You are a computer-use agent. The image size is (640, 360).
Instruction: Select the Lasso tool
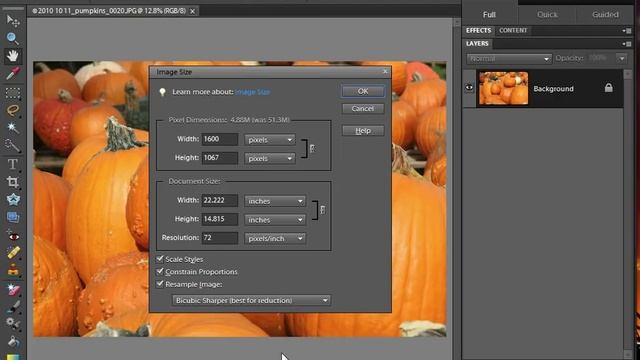[x=13, y=110]
